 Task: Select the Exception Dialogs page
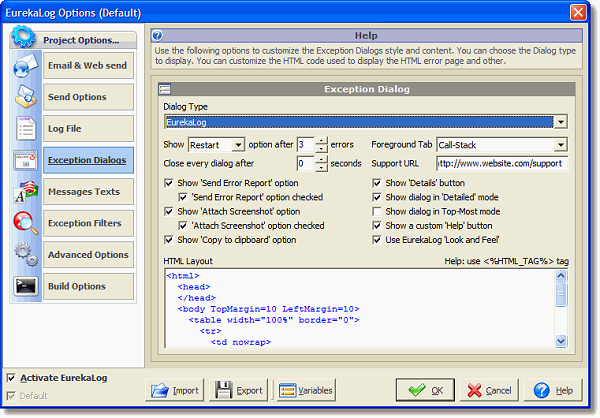click(88, 160)
